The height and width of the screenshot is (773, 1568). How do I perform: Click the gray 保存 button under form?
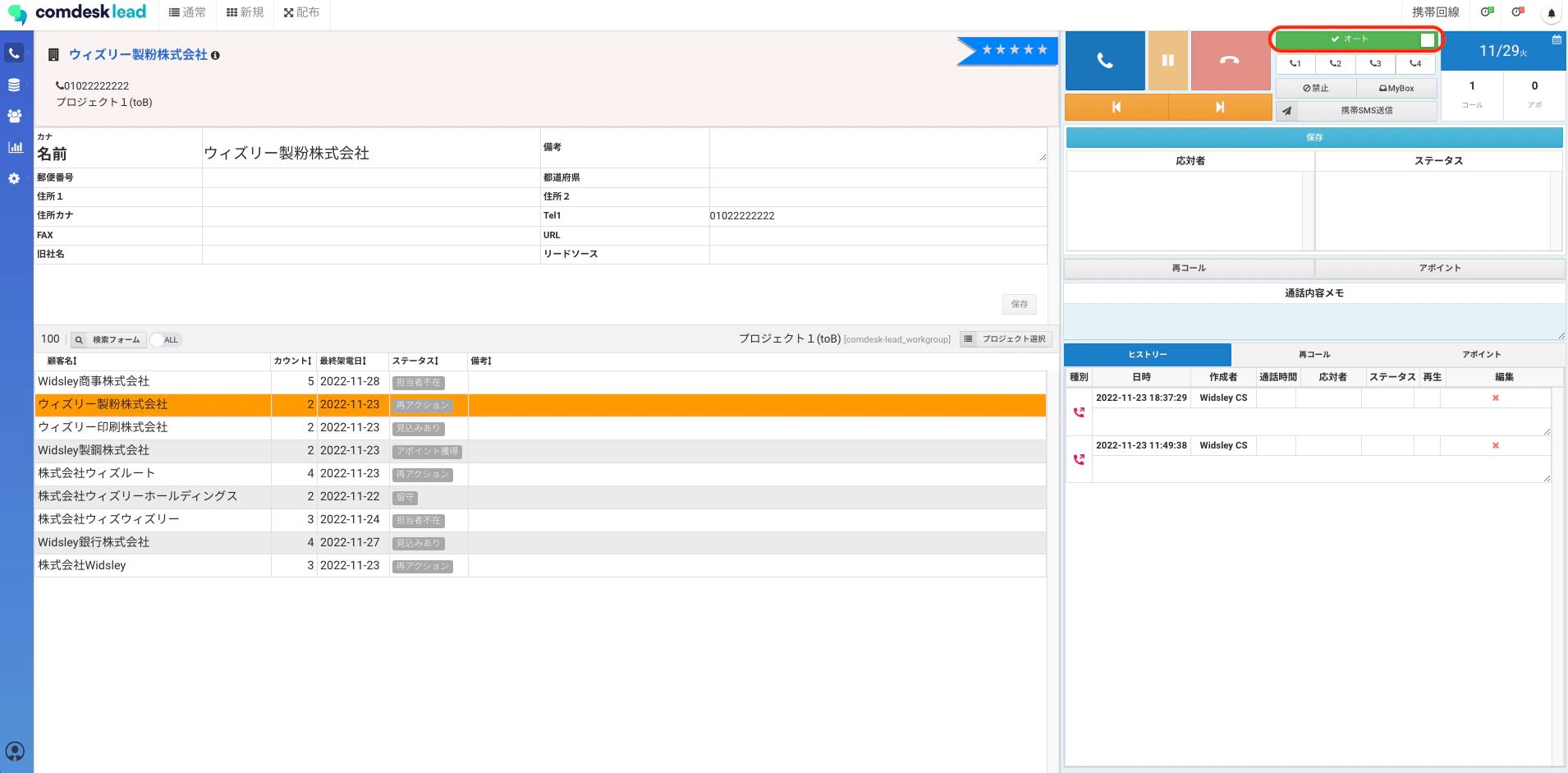click(1020, 304)
